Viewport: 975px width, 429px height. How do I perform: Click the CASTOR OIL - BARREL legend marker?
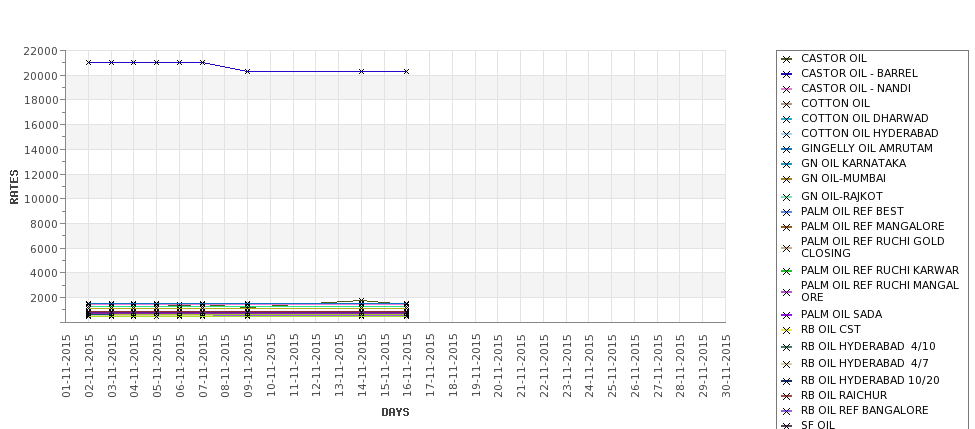(x=787, y=74)
